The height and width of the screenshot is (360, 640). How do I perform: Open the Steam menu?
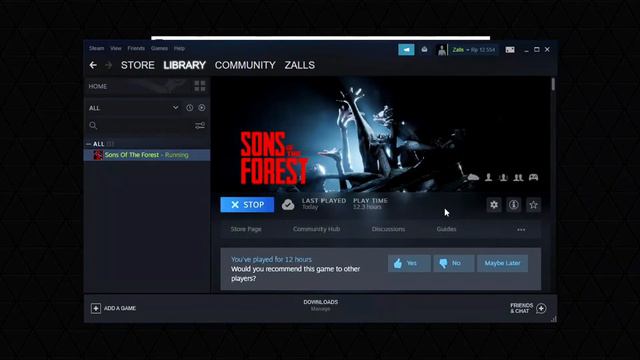(x=97, y=48)
